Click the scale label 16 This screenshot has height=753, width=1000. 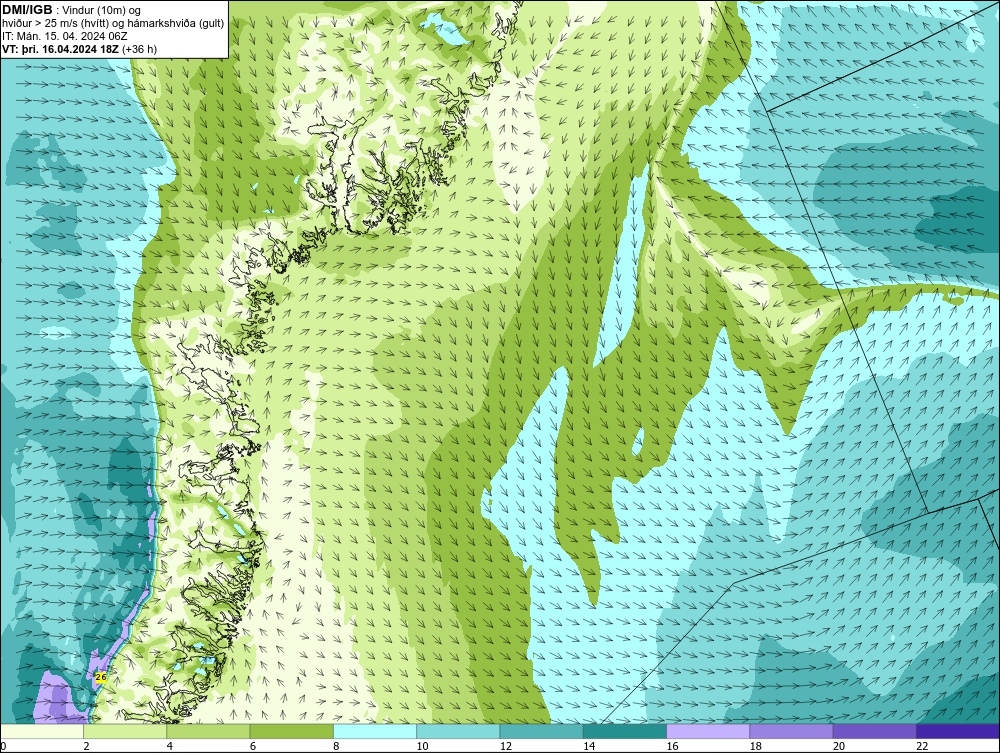672,746
